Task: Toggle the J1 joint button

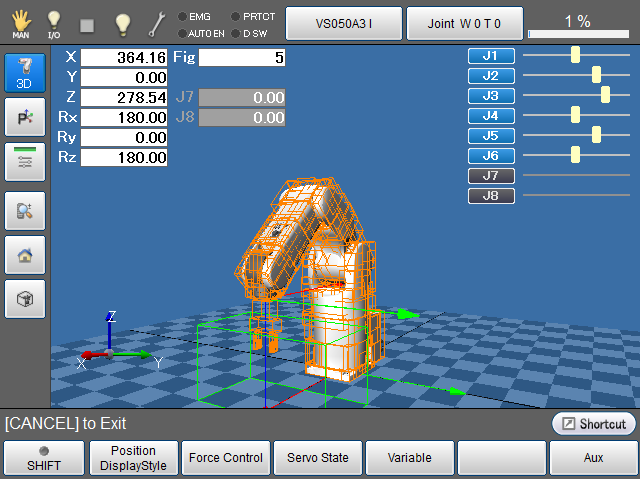Action: (491, 56)
